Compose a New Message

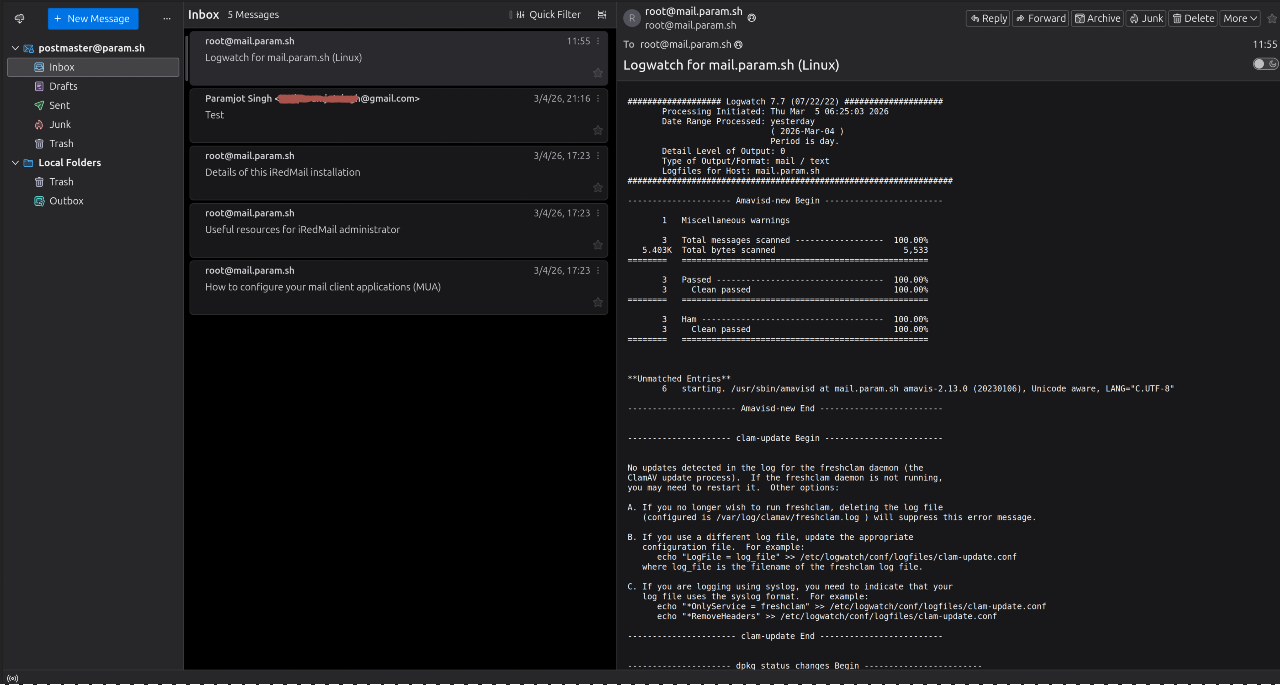click(x=92, y=18)
